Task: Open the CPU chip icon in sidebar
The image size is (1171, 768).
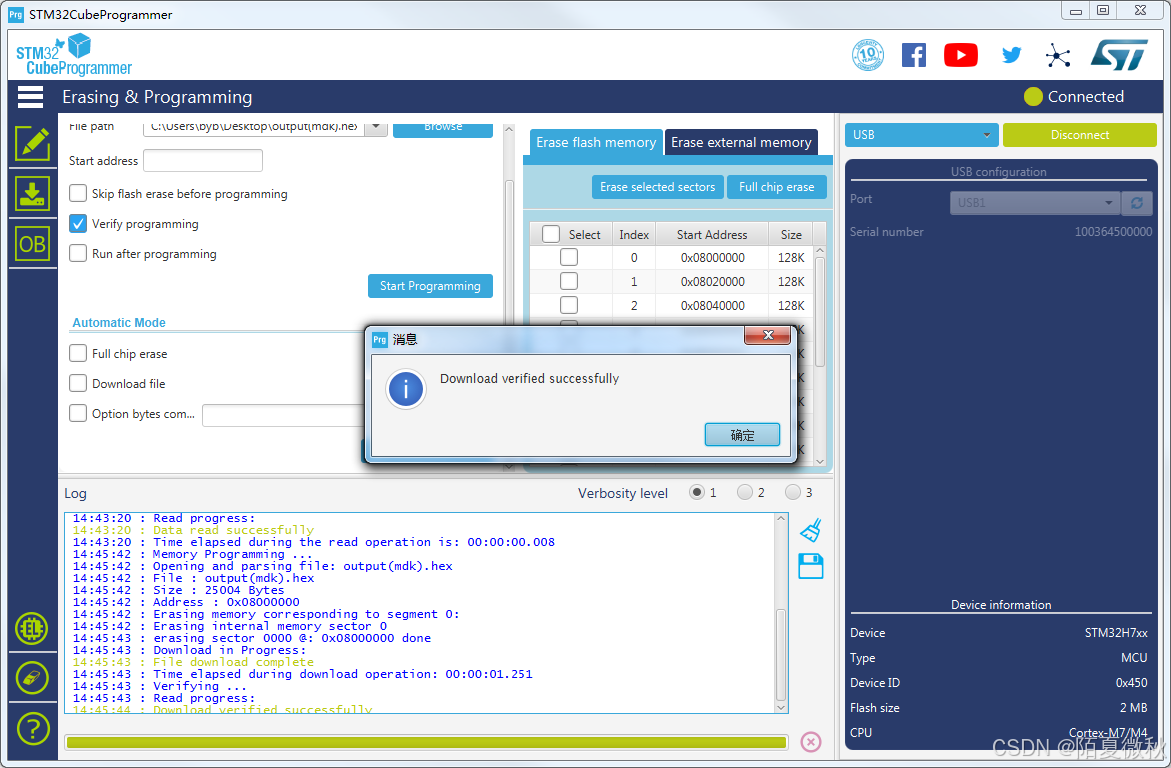Action: [x=31, y=628]
